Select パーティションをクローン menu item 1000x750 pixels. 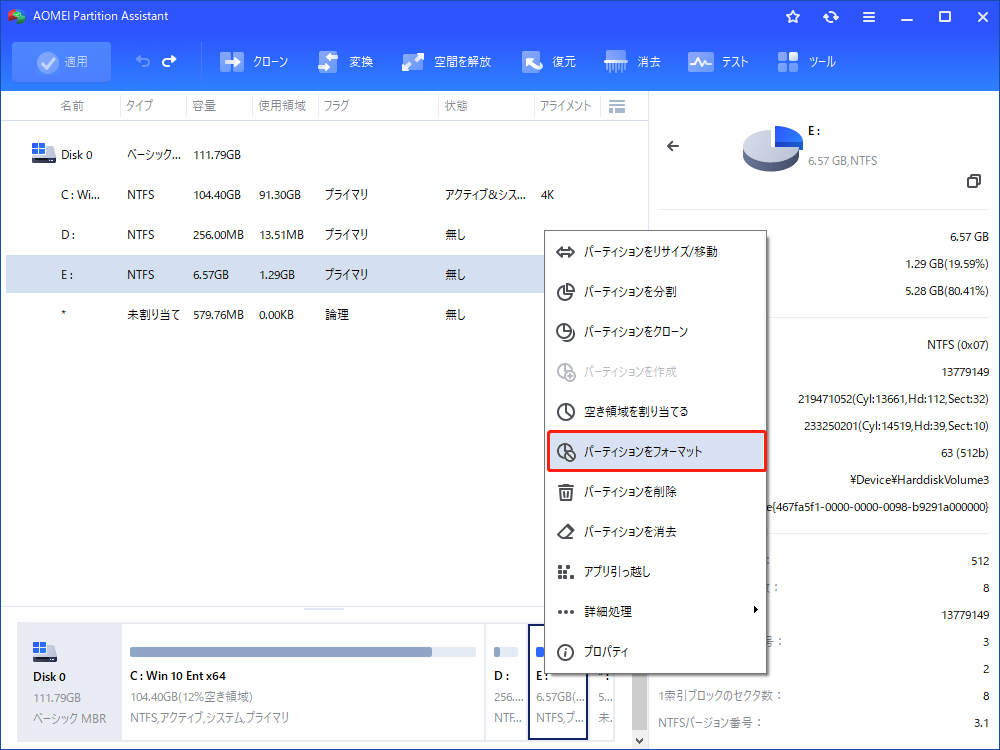656,332
